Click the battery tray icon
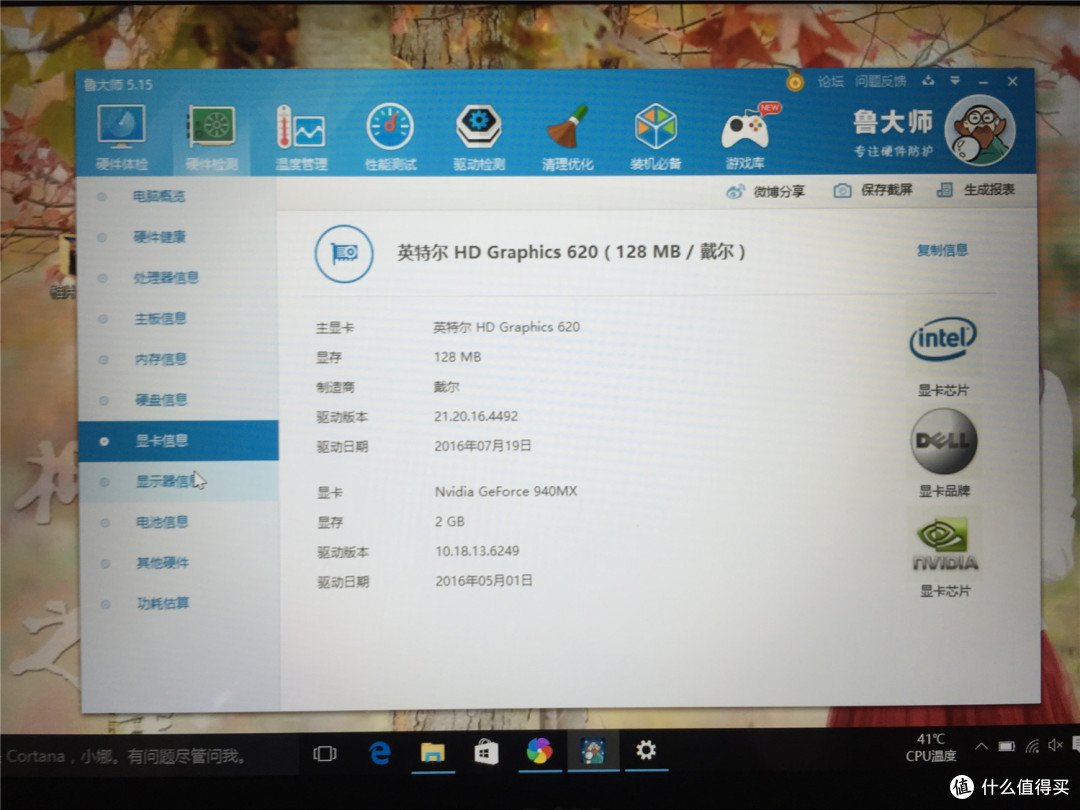 [1007, 746]
